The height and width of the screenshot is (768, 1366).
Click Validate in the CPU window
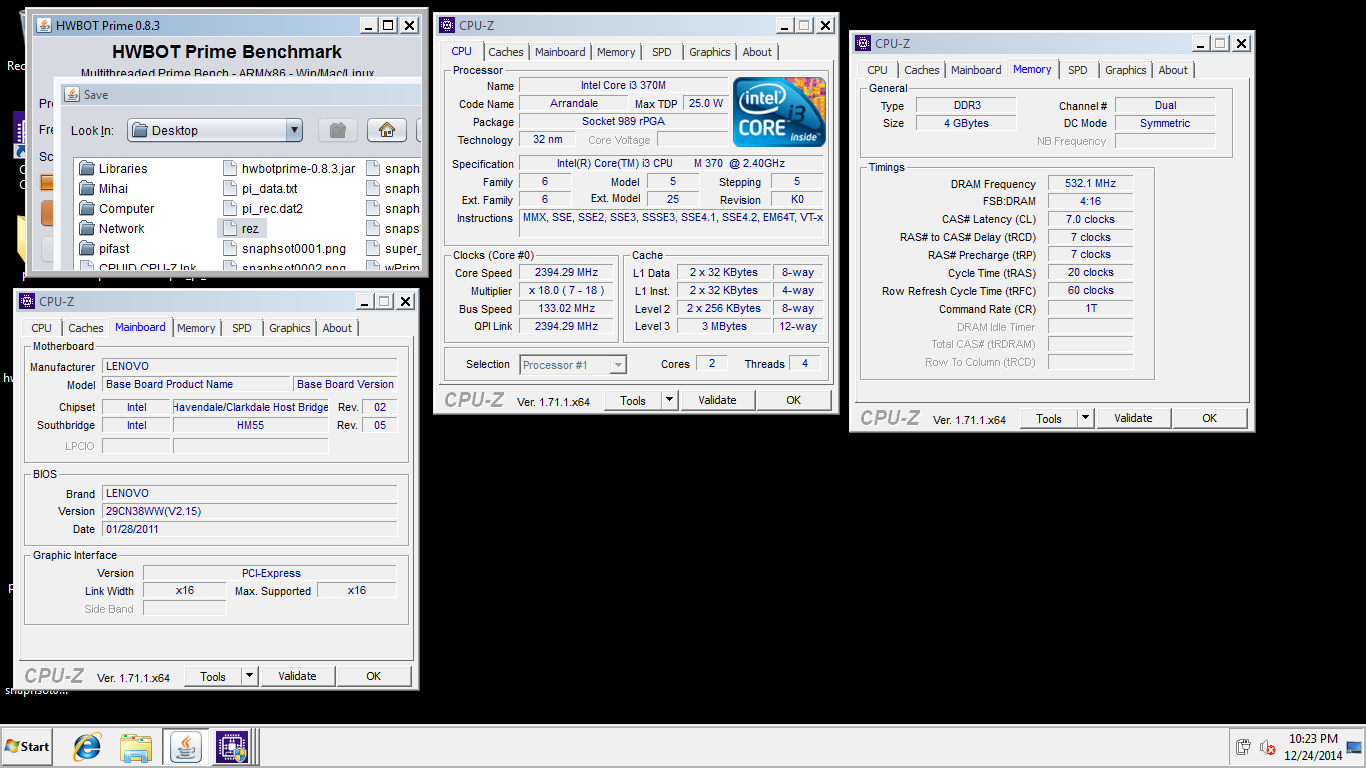click(x=717, y=400)
